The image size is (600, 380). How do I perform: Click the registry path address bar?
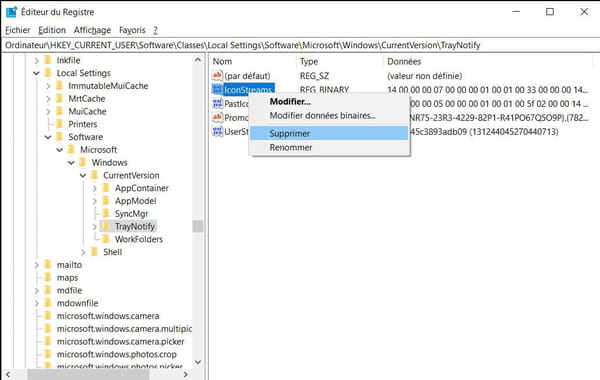(300, 45)
